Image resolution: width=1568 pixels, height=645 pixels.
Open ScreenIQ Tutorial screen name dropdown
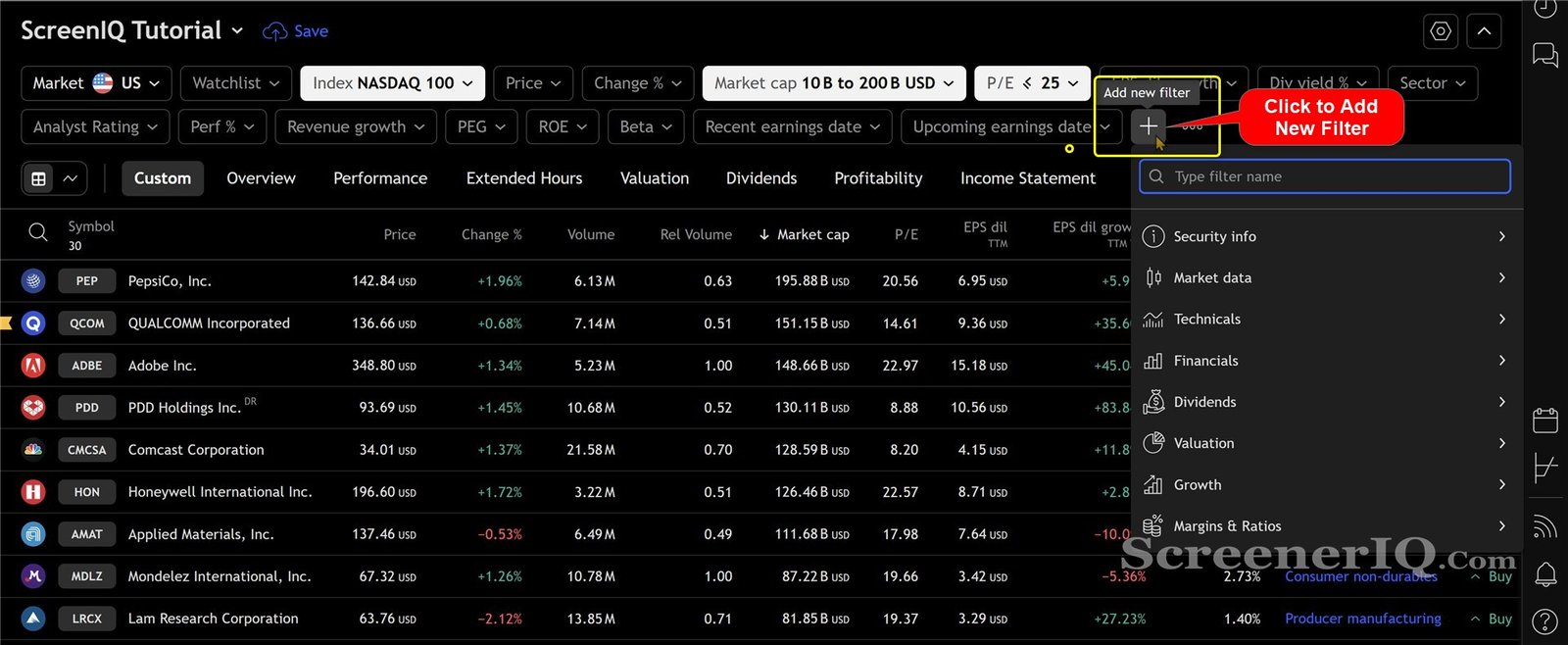pos(132,31)
